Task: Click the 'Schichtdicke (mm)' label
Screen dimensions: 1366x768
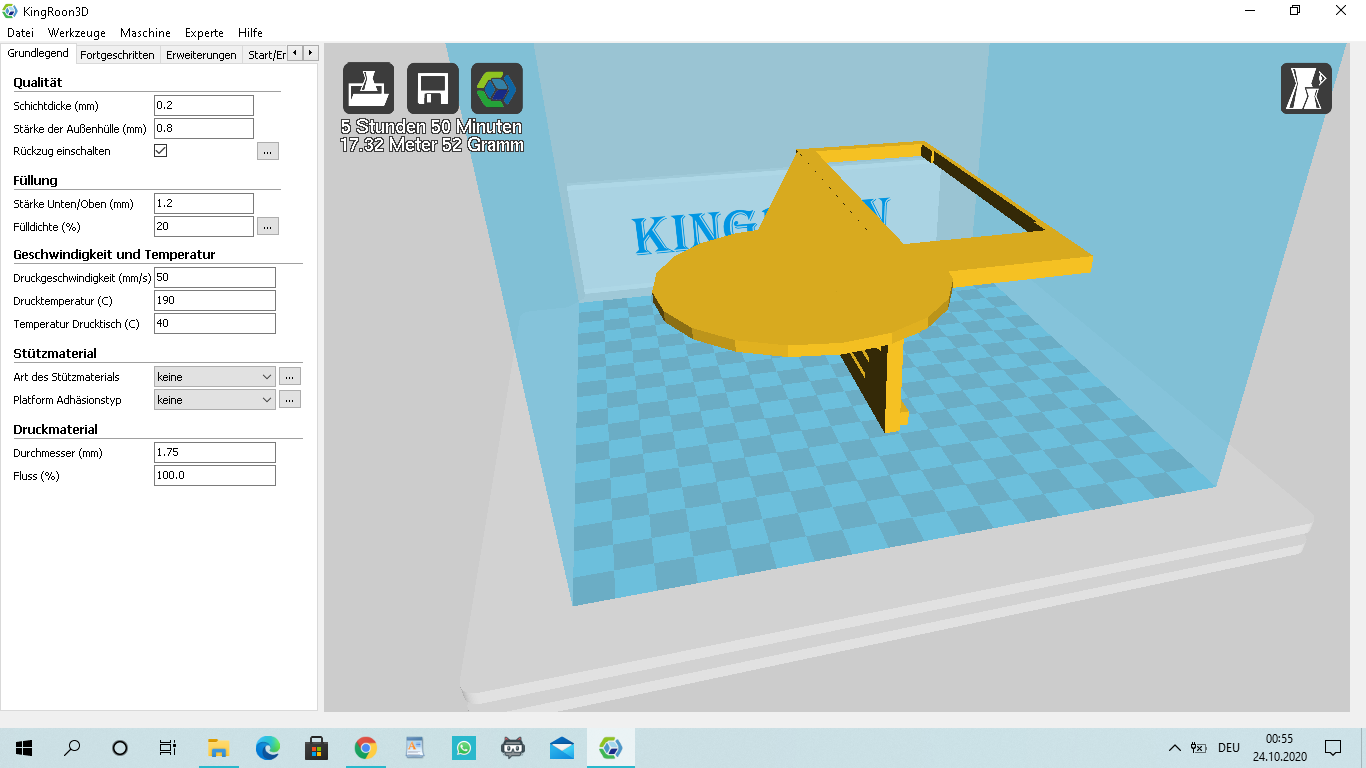Action: click(56, 106)
